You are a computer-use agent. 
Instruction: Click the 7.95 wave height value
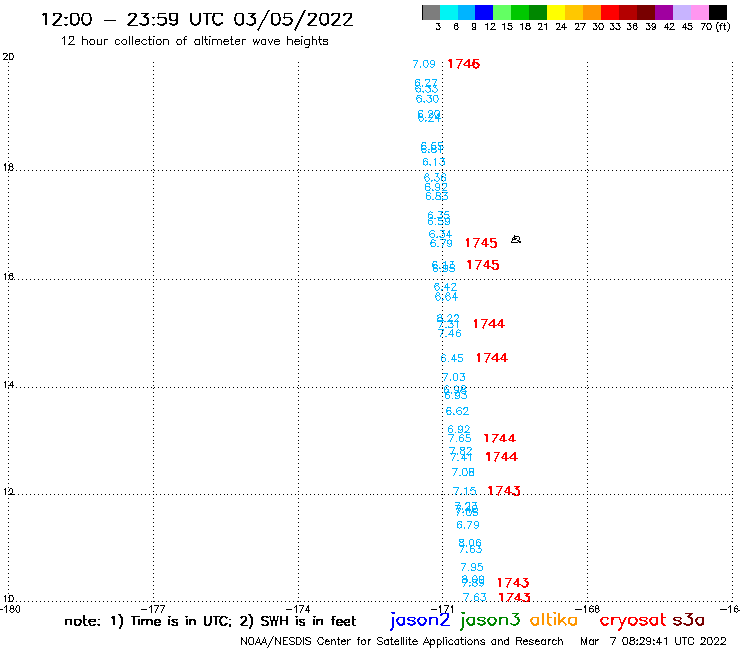472,567
